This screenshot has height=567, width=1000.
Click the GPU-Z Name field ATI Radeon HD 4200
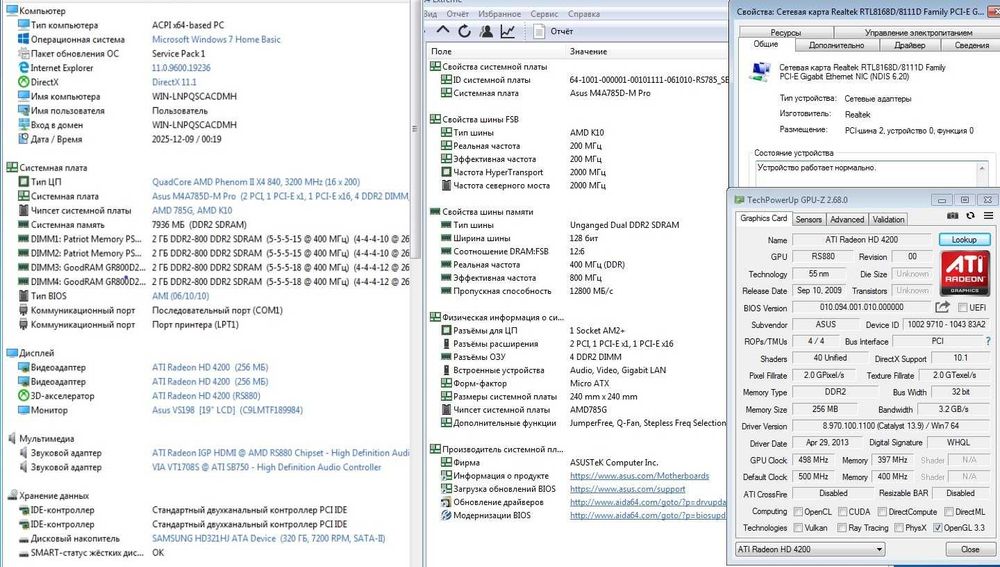pos(862,240)
